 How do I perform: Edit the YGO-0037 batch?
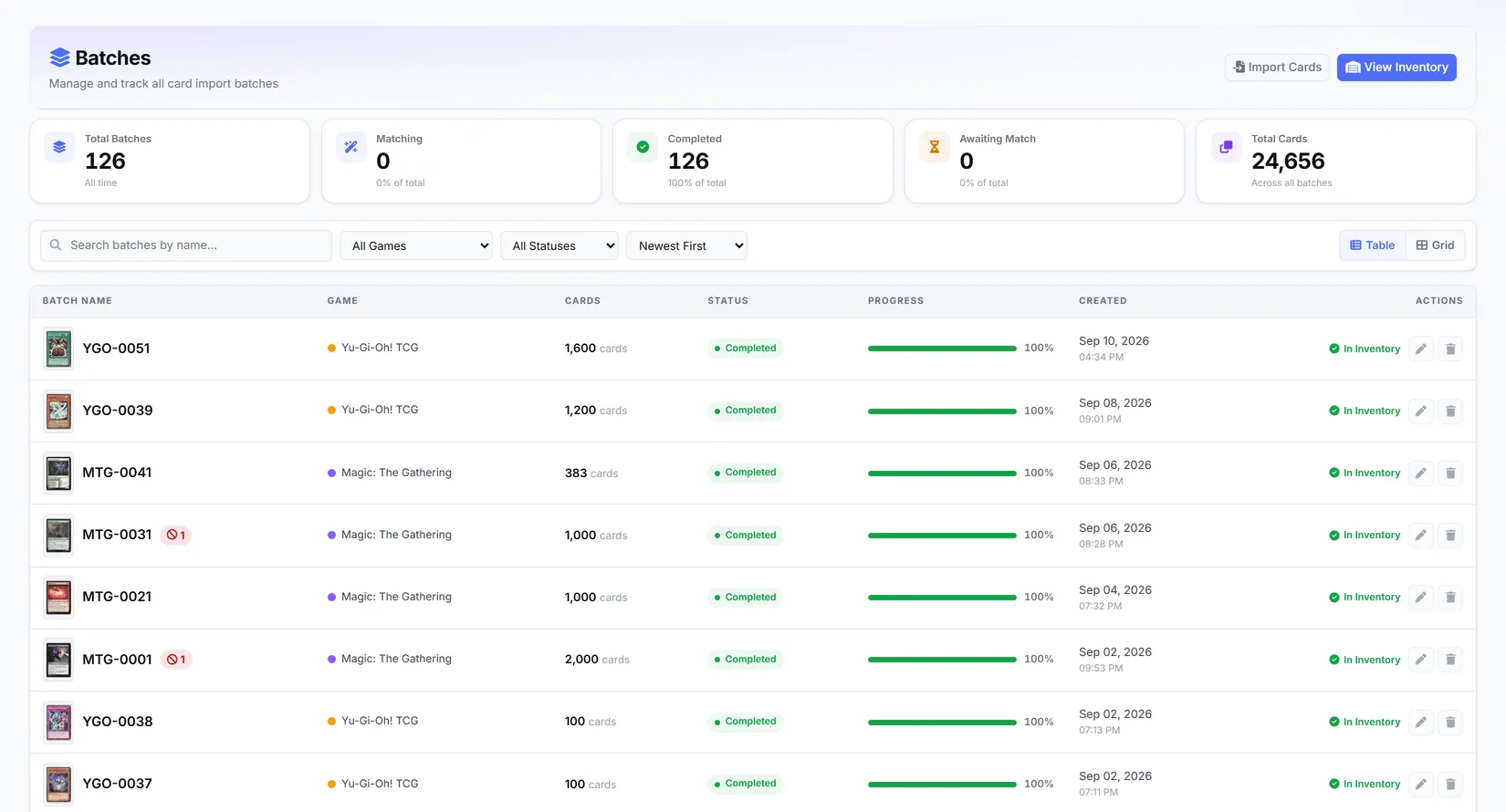[1421, 784]
